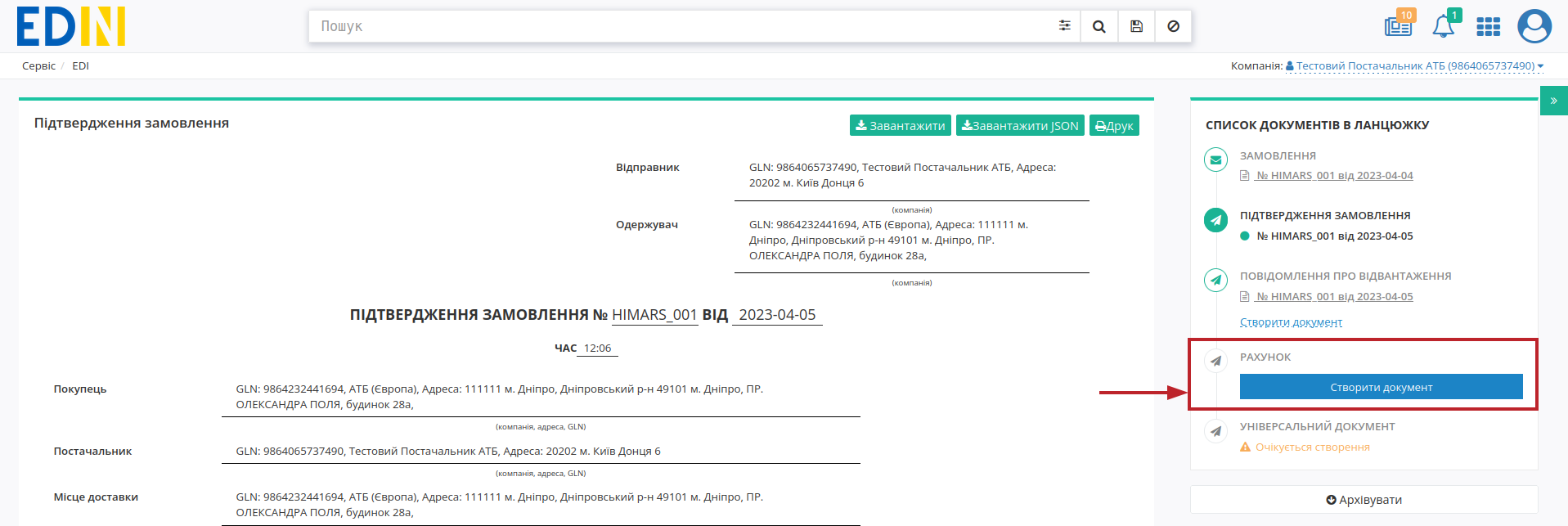
Task: Click Створити документ link under Повідомлення
Action: [1291, 322]
